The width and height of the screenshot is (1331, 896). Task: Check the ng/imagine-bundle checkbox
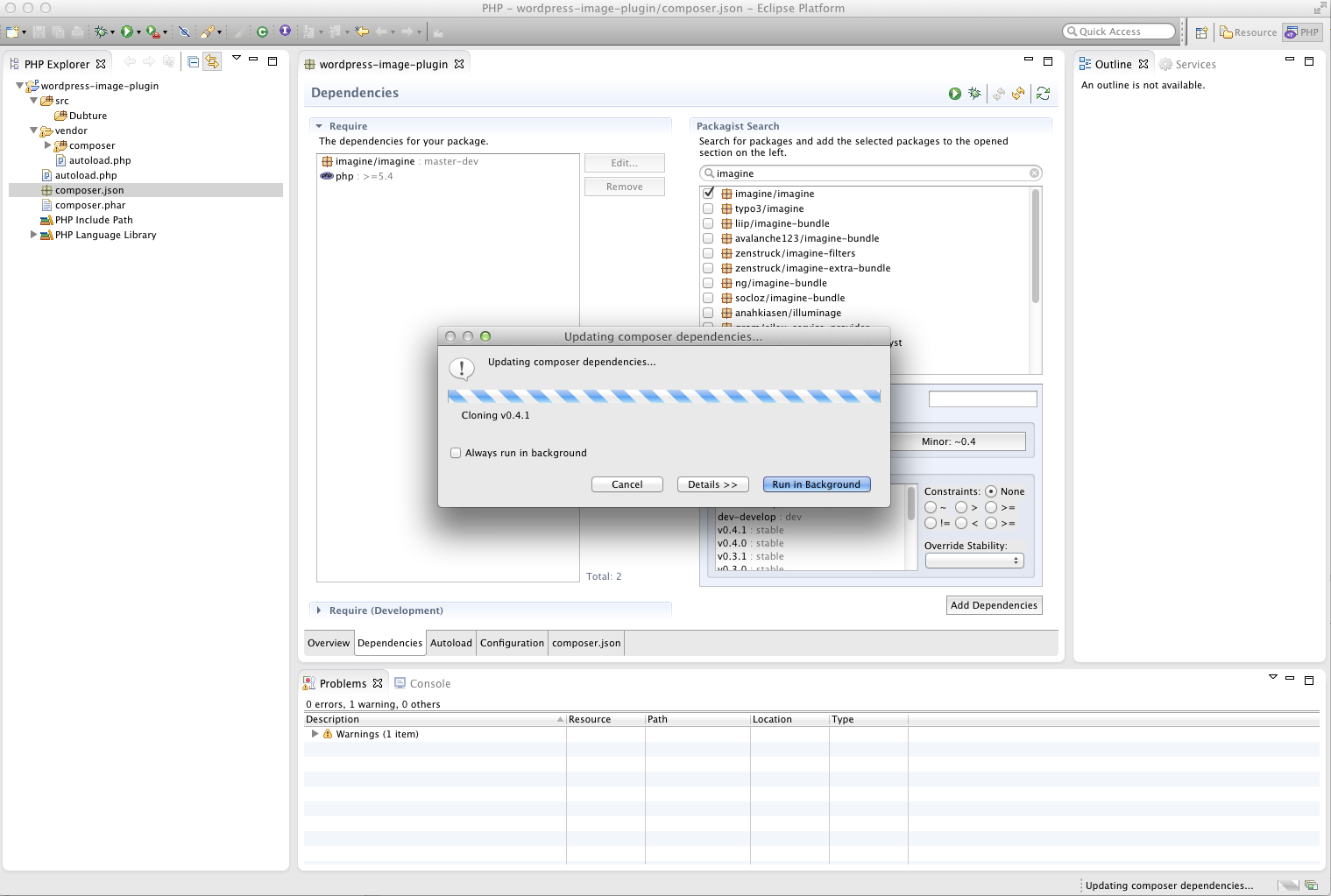(x=708, y=283)
